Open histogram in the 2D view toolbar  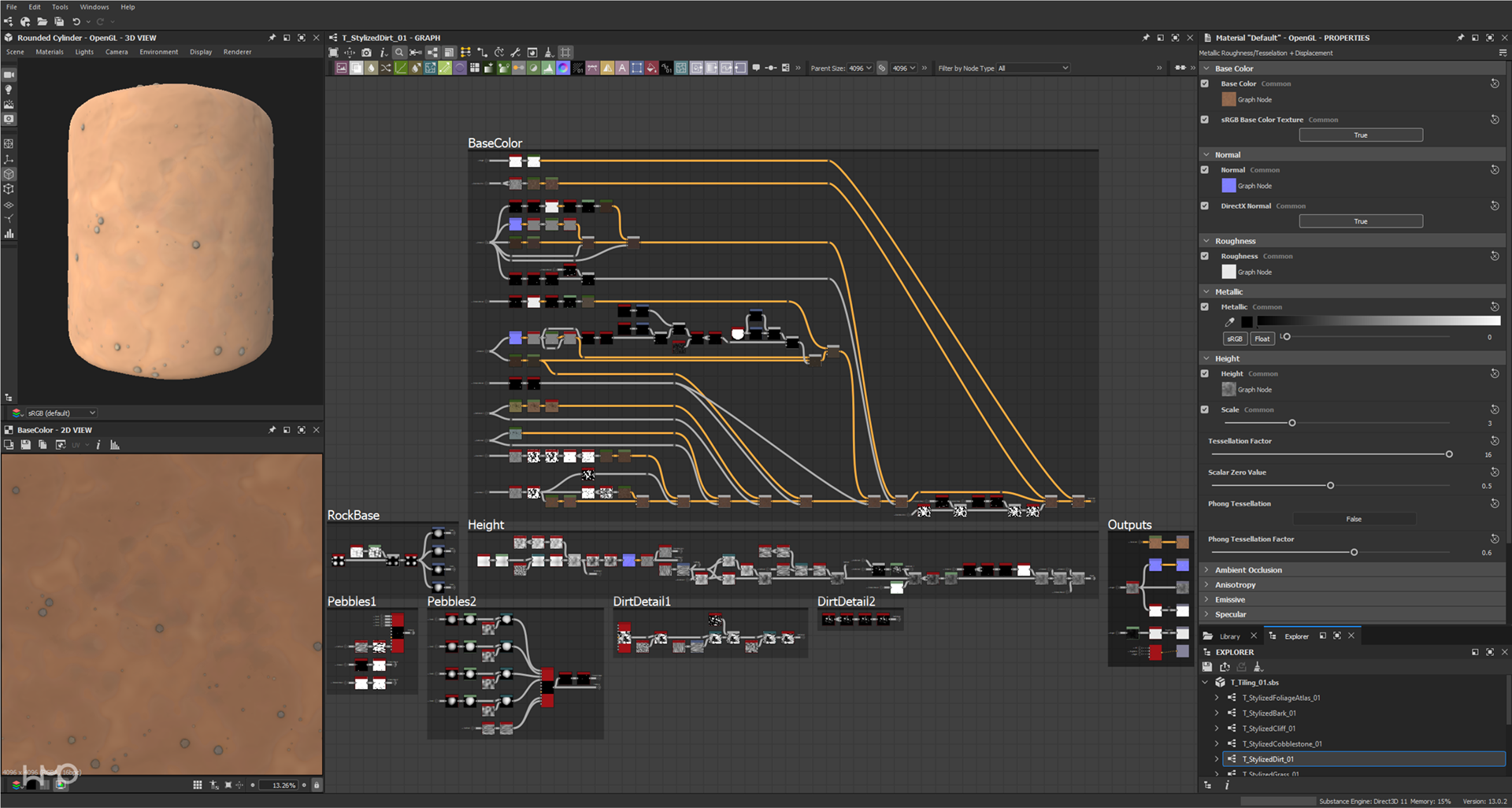(x=115, y=445)
